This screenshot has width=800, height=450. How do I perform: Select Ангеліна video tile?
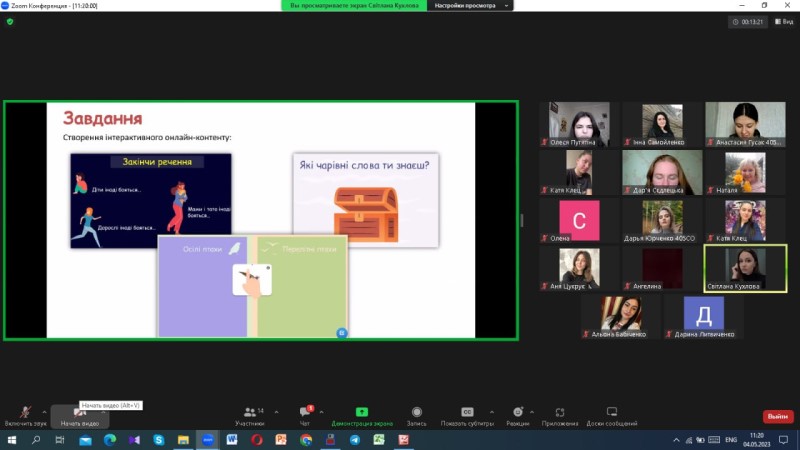pos(662,268)
